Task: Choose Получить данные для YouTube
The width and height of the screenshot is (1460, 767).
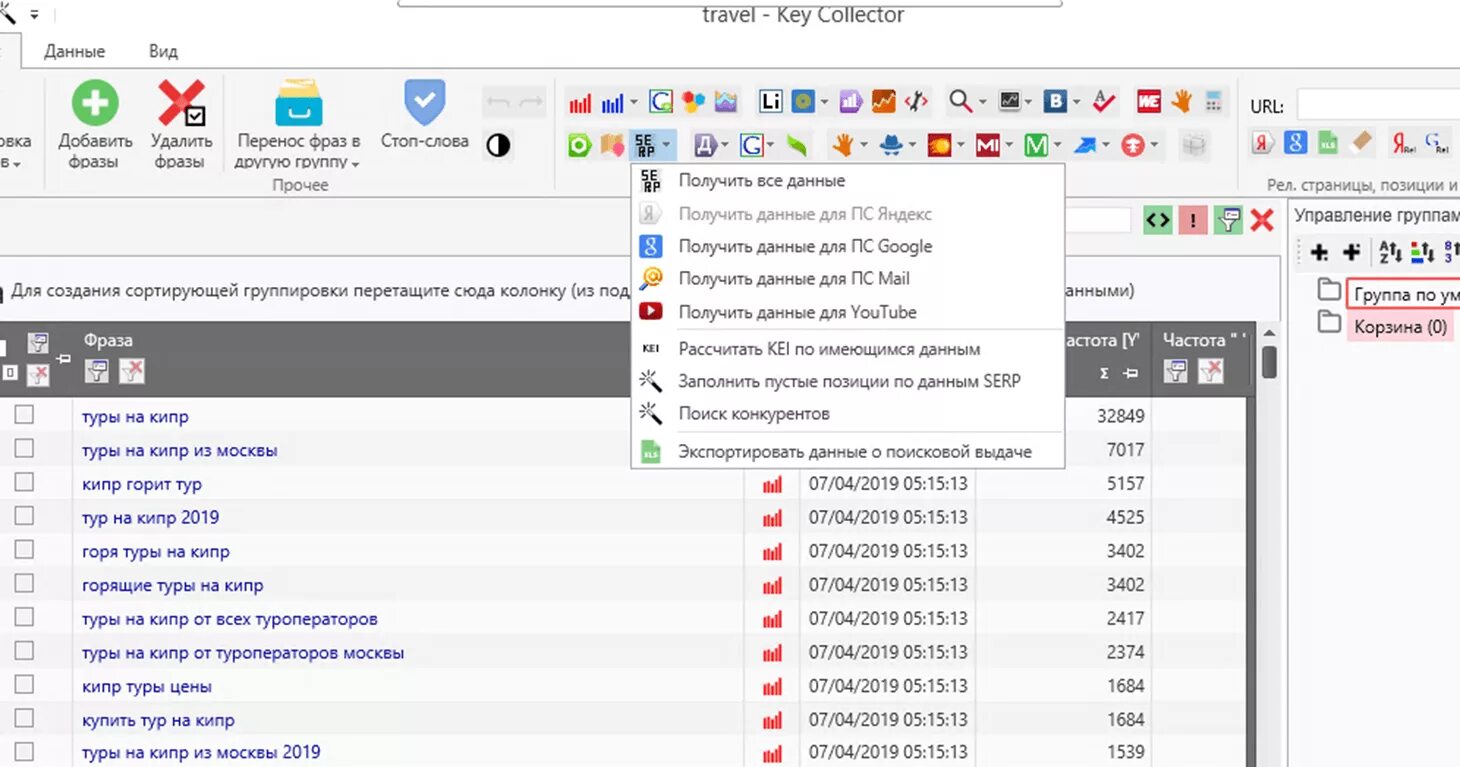Action: pos(797,312)
